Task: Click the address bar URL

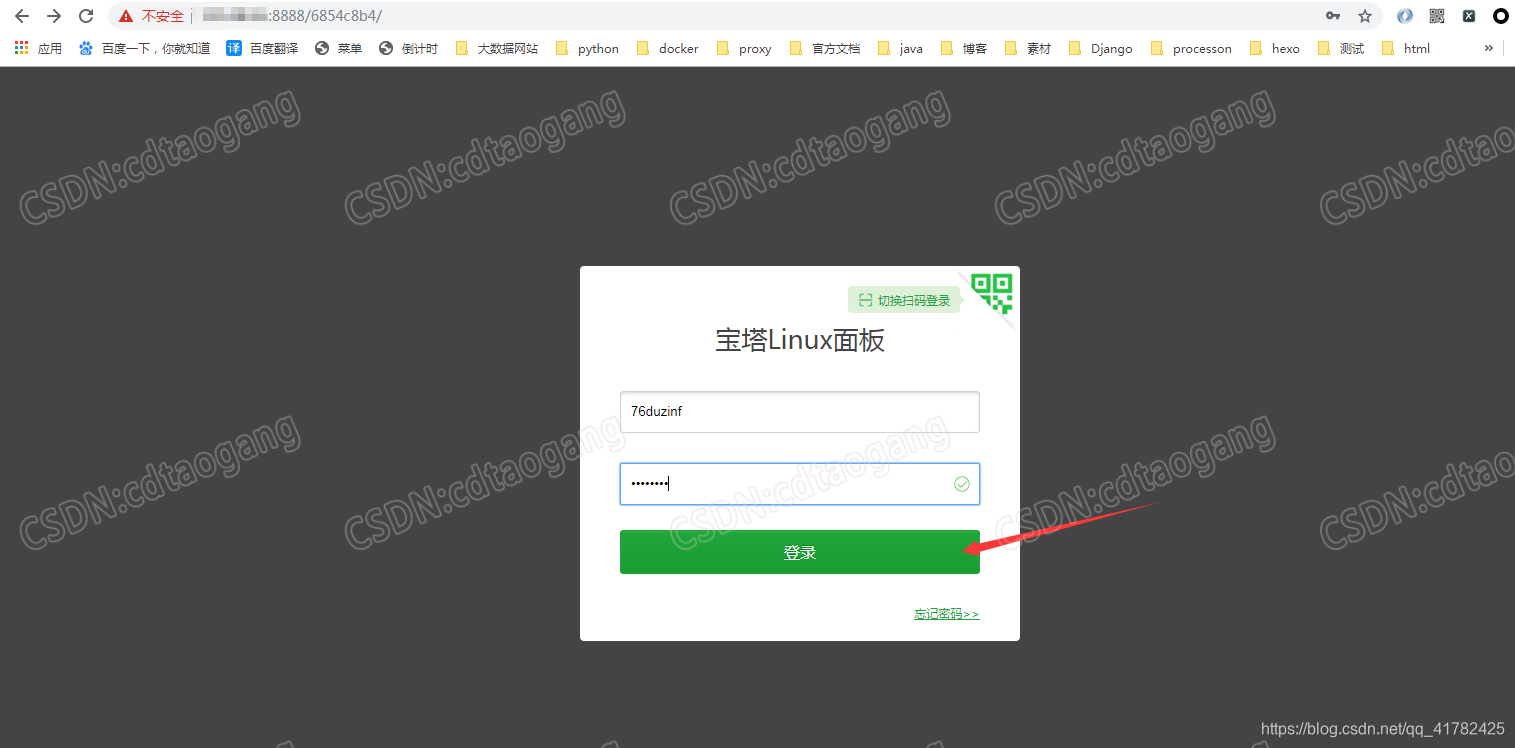Action: [x=291, y=16]
